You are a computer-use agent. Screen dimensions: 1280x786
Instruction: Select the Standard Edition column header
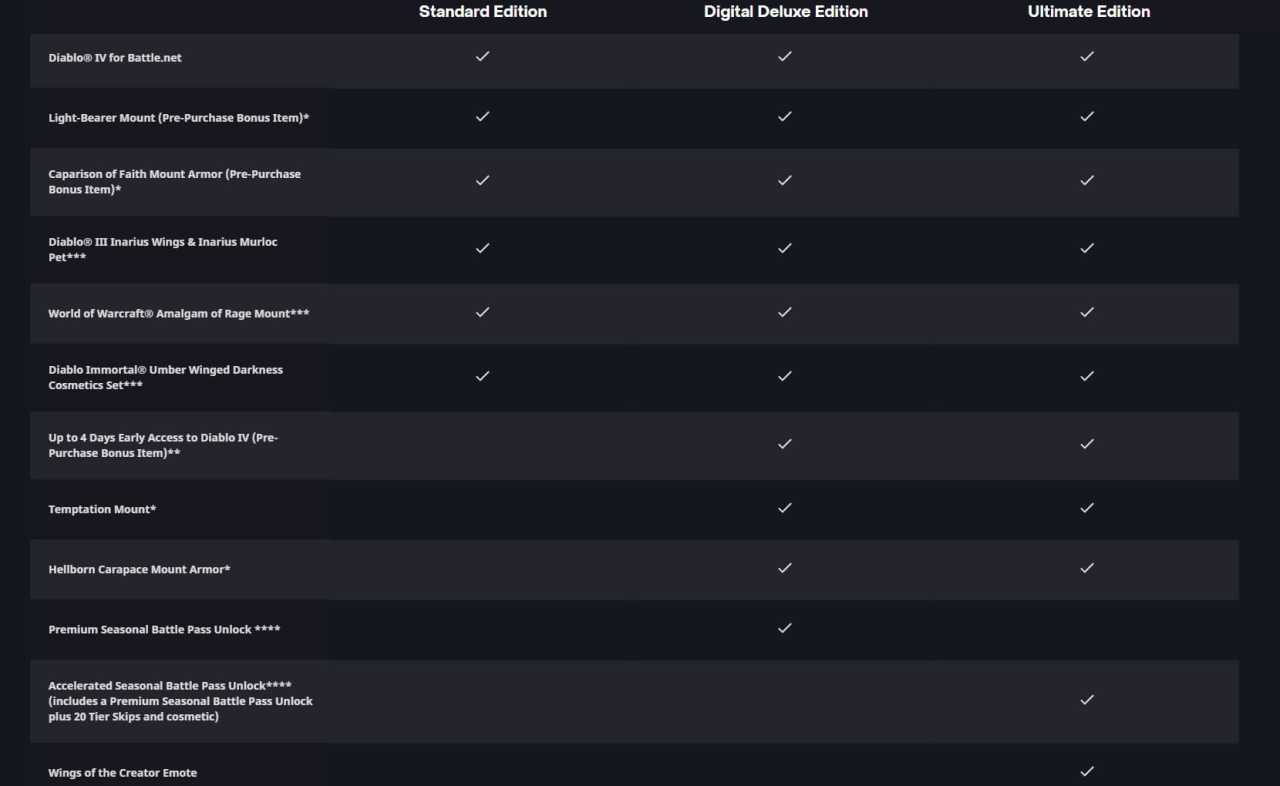click(x=483, y=12)
